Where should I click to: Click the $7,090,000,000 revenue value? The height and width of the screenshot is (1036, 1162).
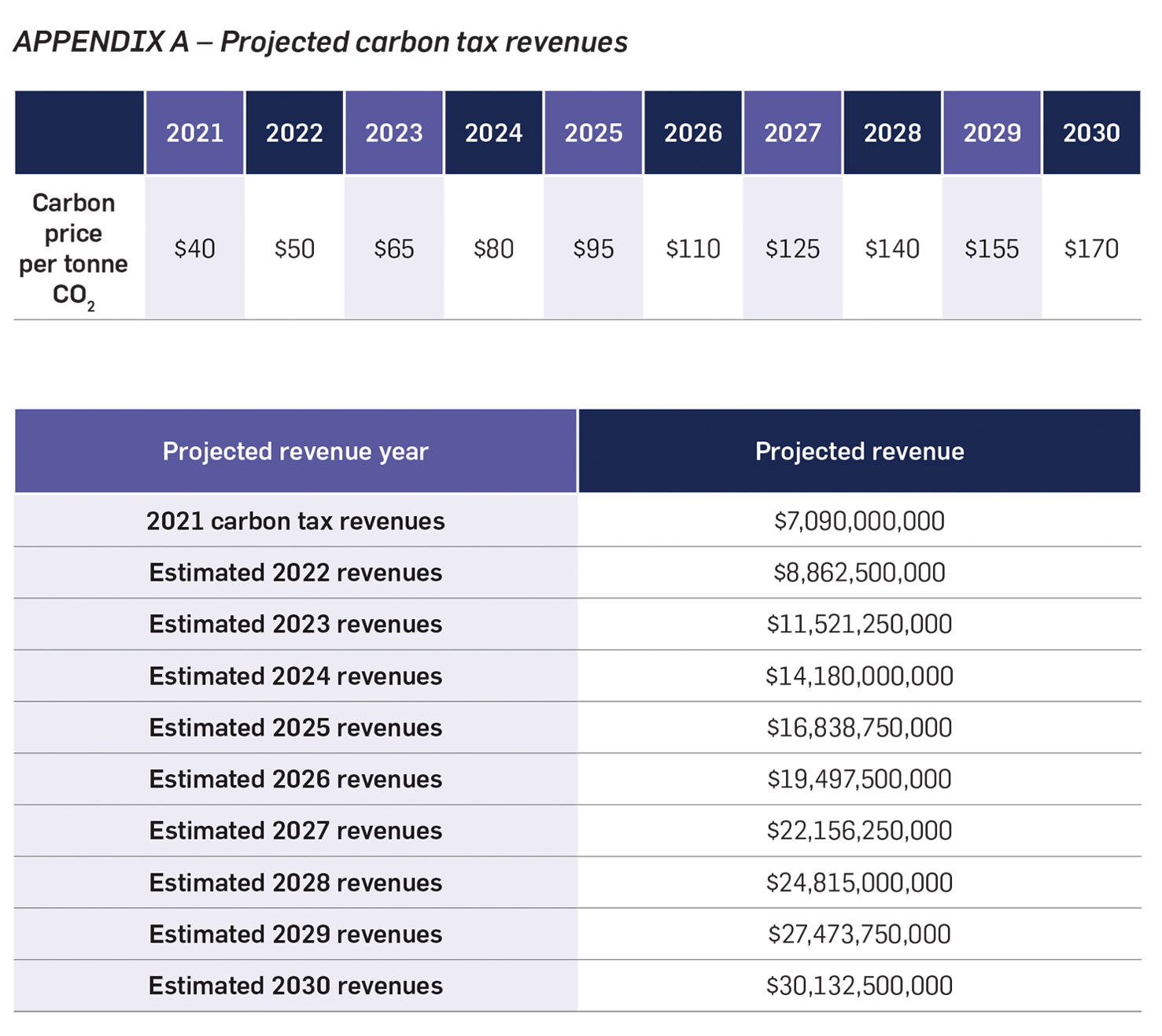(859, 521)
